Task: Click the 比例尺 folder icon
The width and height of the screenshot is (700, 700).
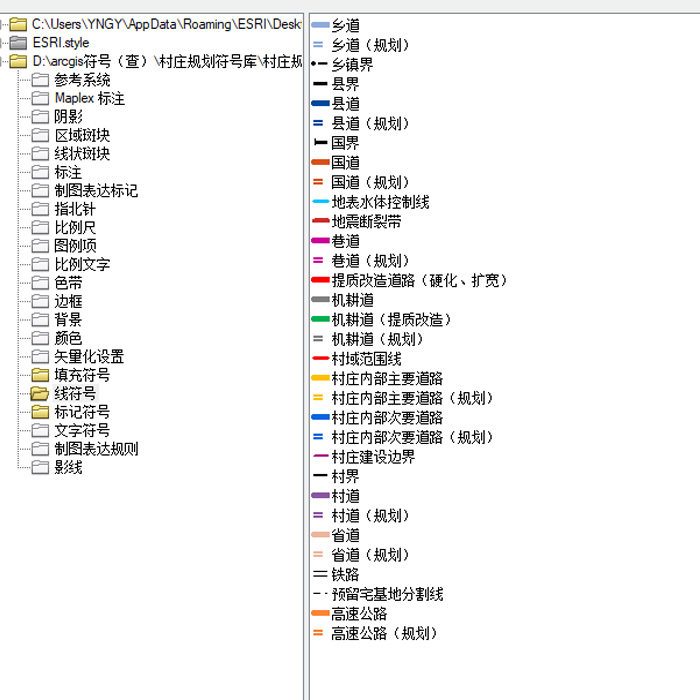Action: [x=40, y=228]
